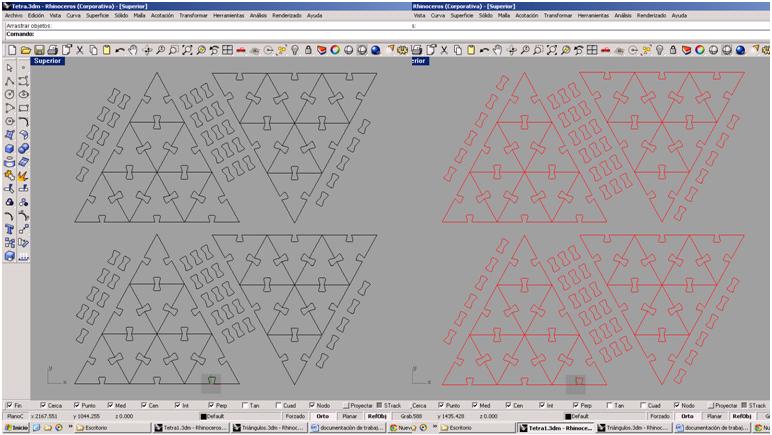Screen dimensions: 772x435
Task: Open the Edición menu
Action: tap(35, 16)
